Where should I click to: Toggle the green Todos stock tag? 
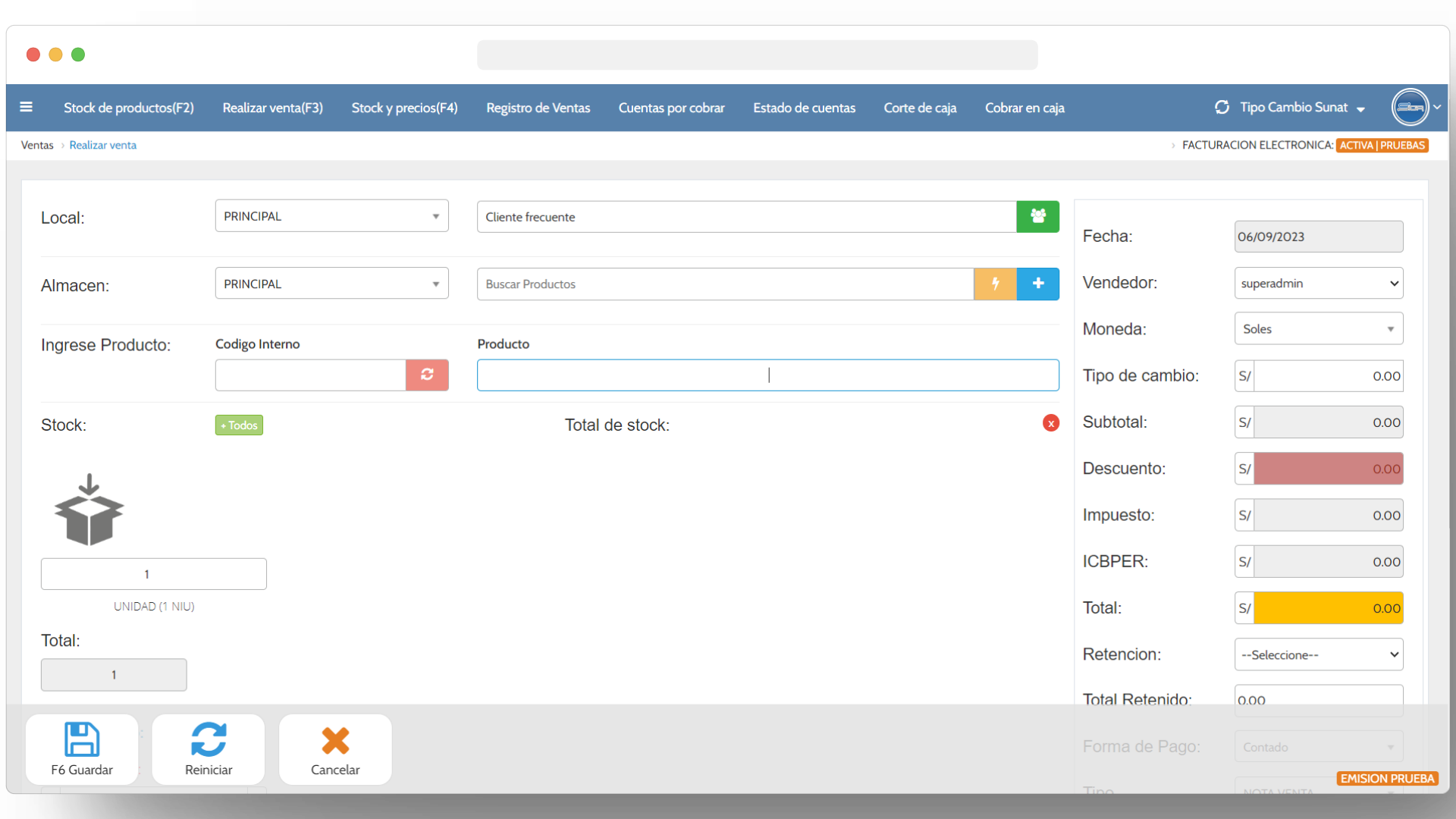click(239, 425)
